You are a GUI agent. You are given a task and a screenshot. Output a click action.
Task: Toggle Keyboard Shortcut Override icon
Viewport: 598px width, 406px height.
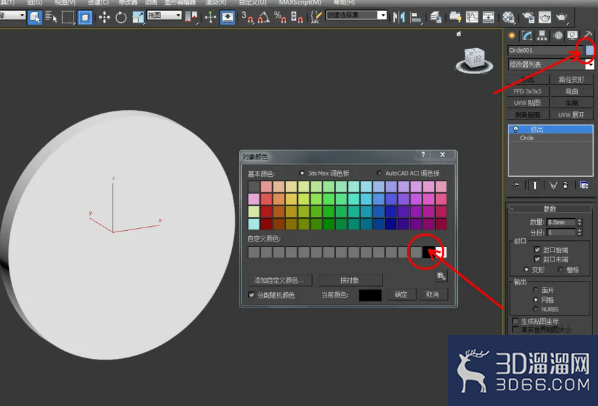(x=228, y=17)
